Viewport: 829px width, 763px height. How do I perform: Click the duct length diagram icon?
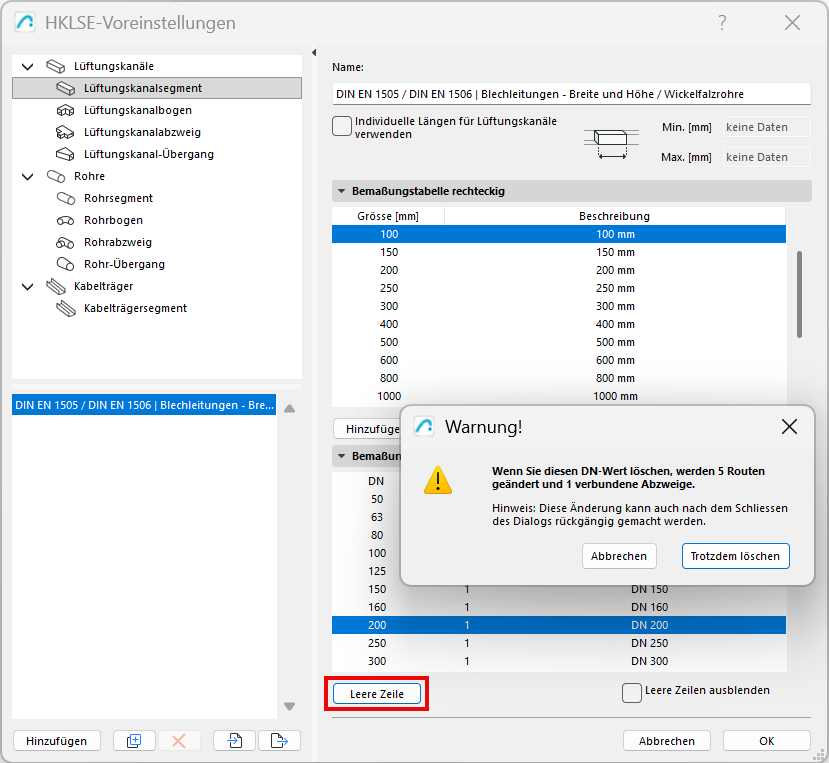[611, 143]
